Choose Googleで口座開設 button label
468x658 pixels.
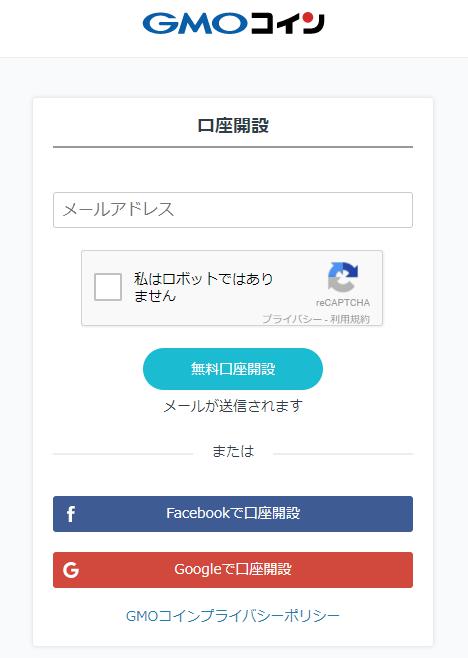pos(233,569)
